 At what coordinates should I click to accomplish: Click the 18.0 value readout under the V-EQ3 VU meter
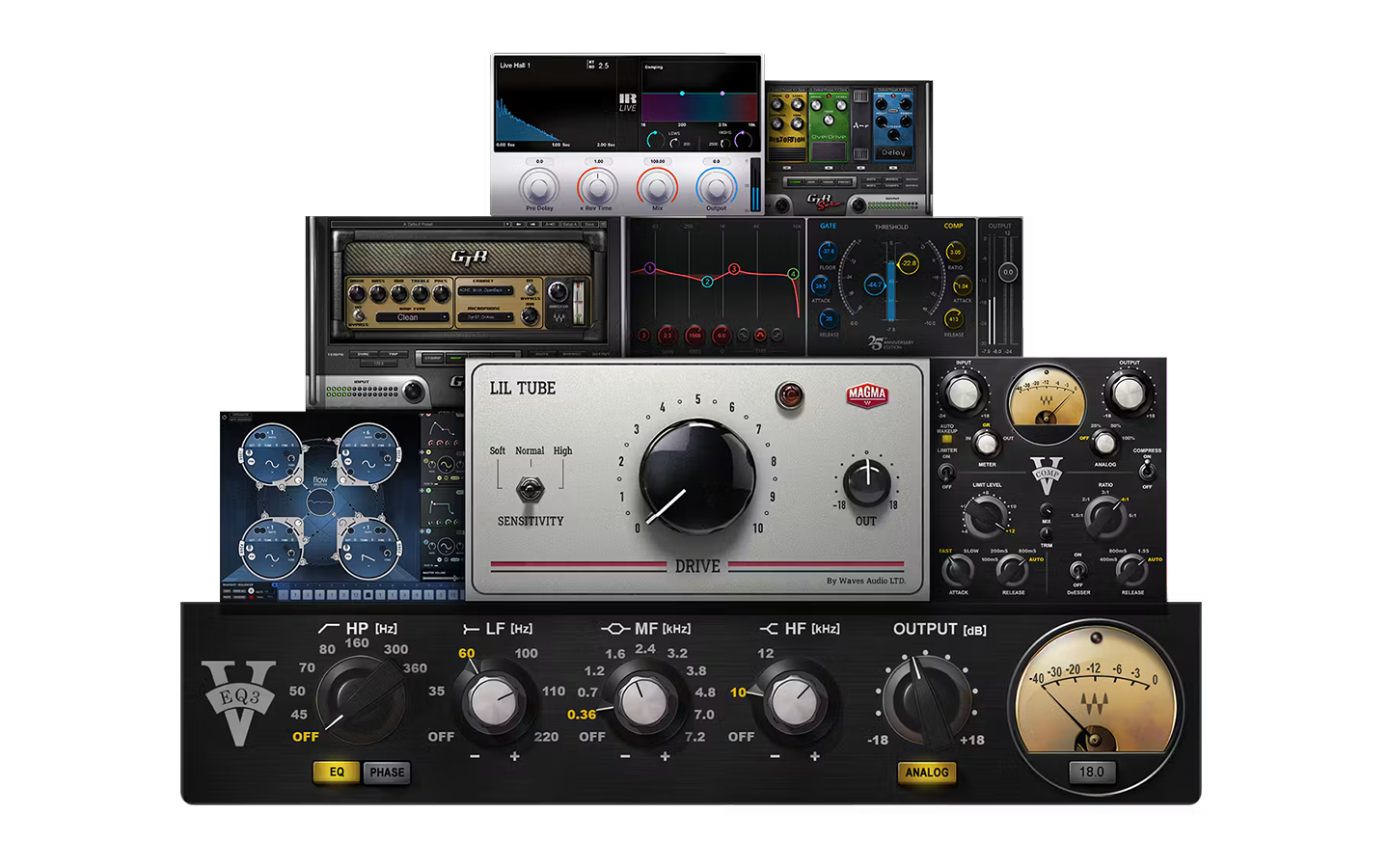[x=1092, y=772]
